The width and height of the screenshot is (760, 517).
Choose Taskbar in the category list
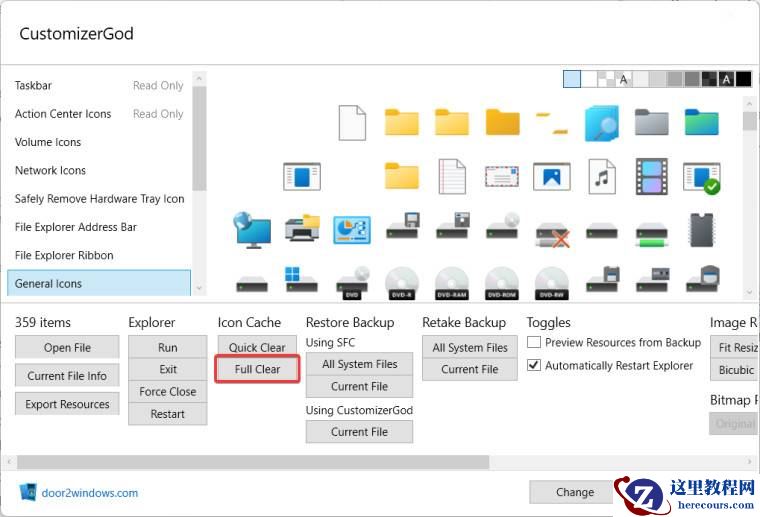click(99, 85)
